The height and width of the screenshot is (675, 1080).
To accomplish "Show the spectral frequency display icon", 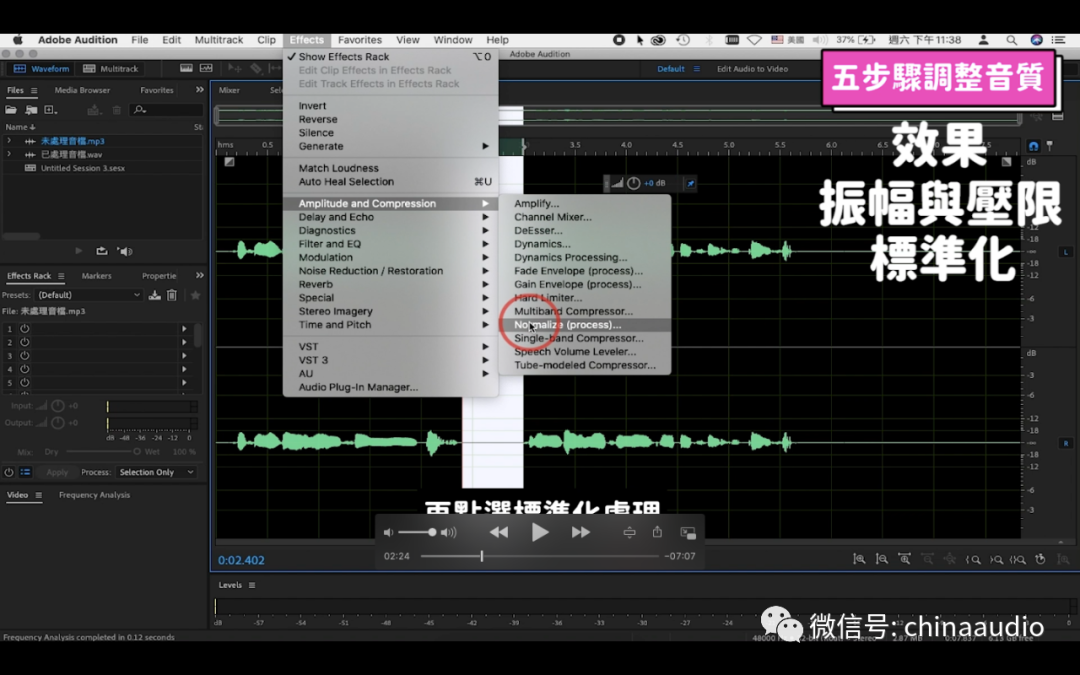I will [186, 68].
